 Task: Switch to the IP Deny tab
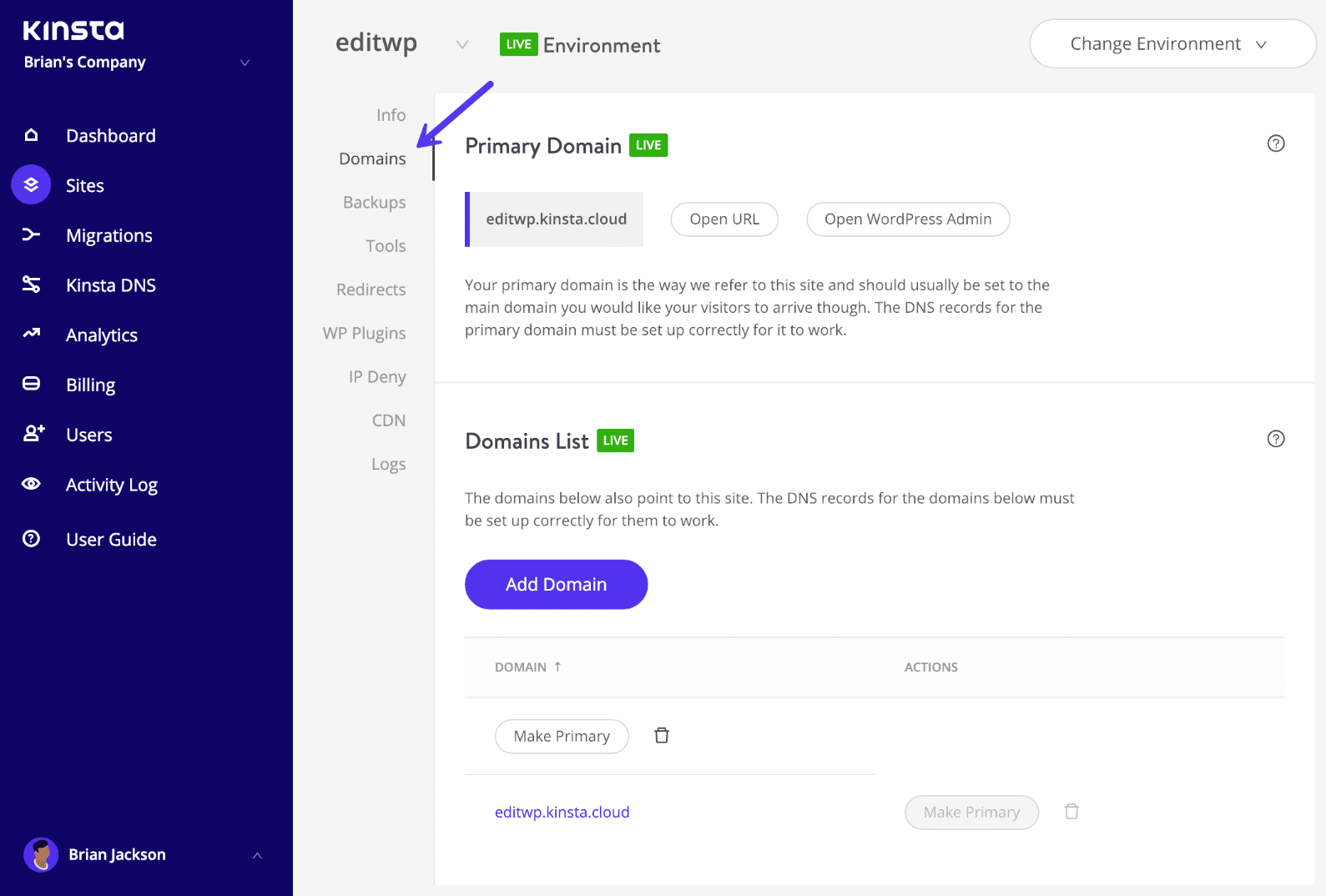click(x=377, y=376)
